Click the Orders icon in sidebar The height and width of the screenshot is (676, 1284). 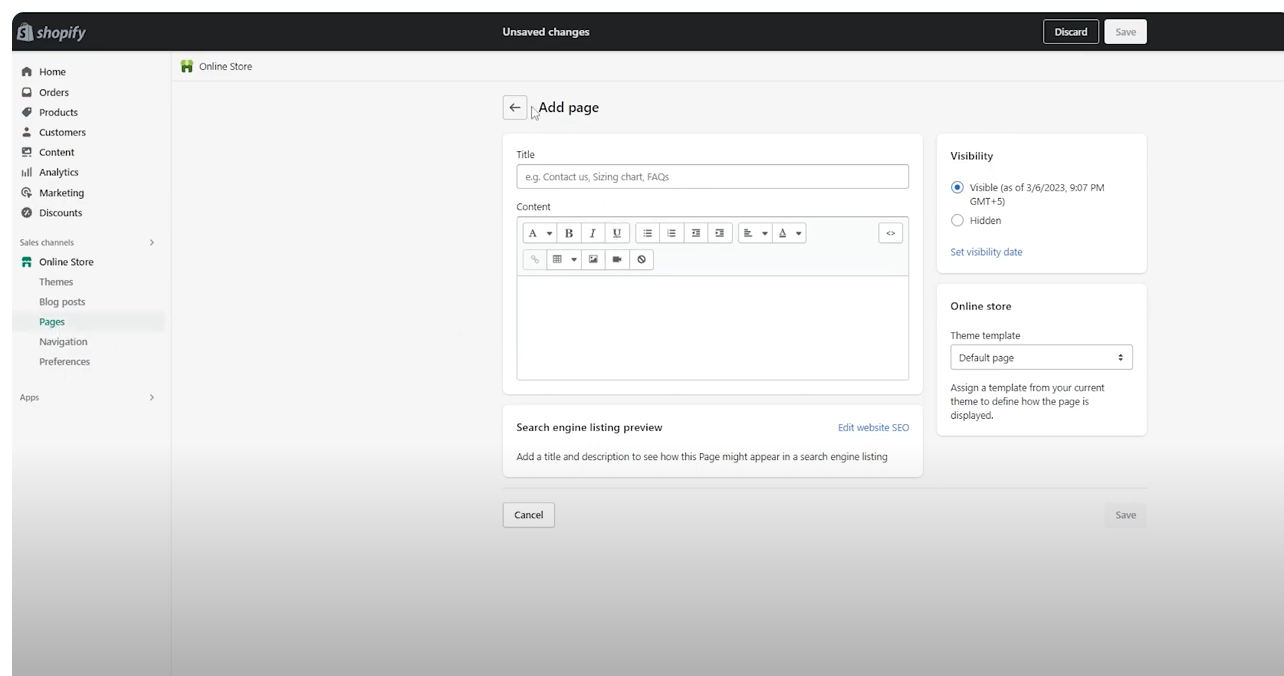click(27, 92)
